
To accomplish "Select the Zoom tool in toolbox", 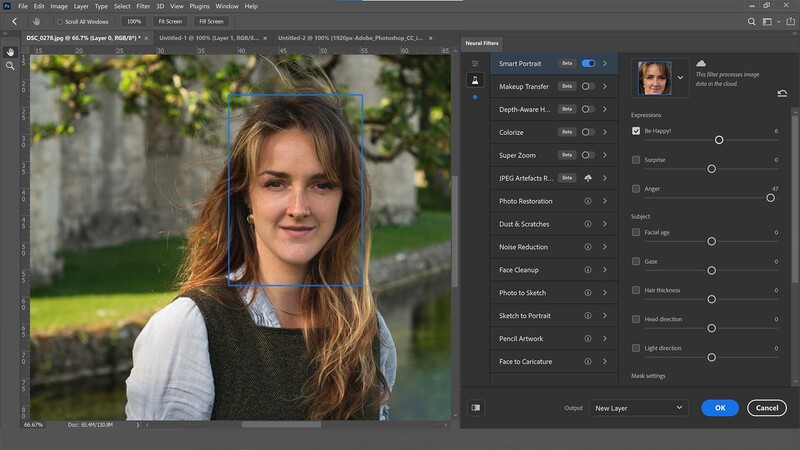I will pyautogui.click(x=10, y=66).
